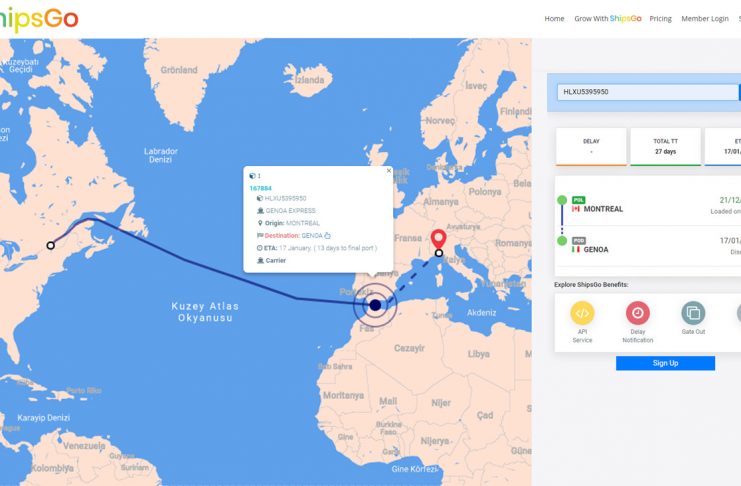This screenshot has width=741, height=486.
Task: Click the Moritanya label on map
Action: click(x=344, y=395)
